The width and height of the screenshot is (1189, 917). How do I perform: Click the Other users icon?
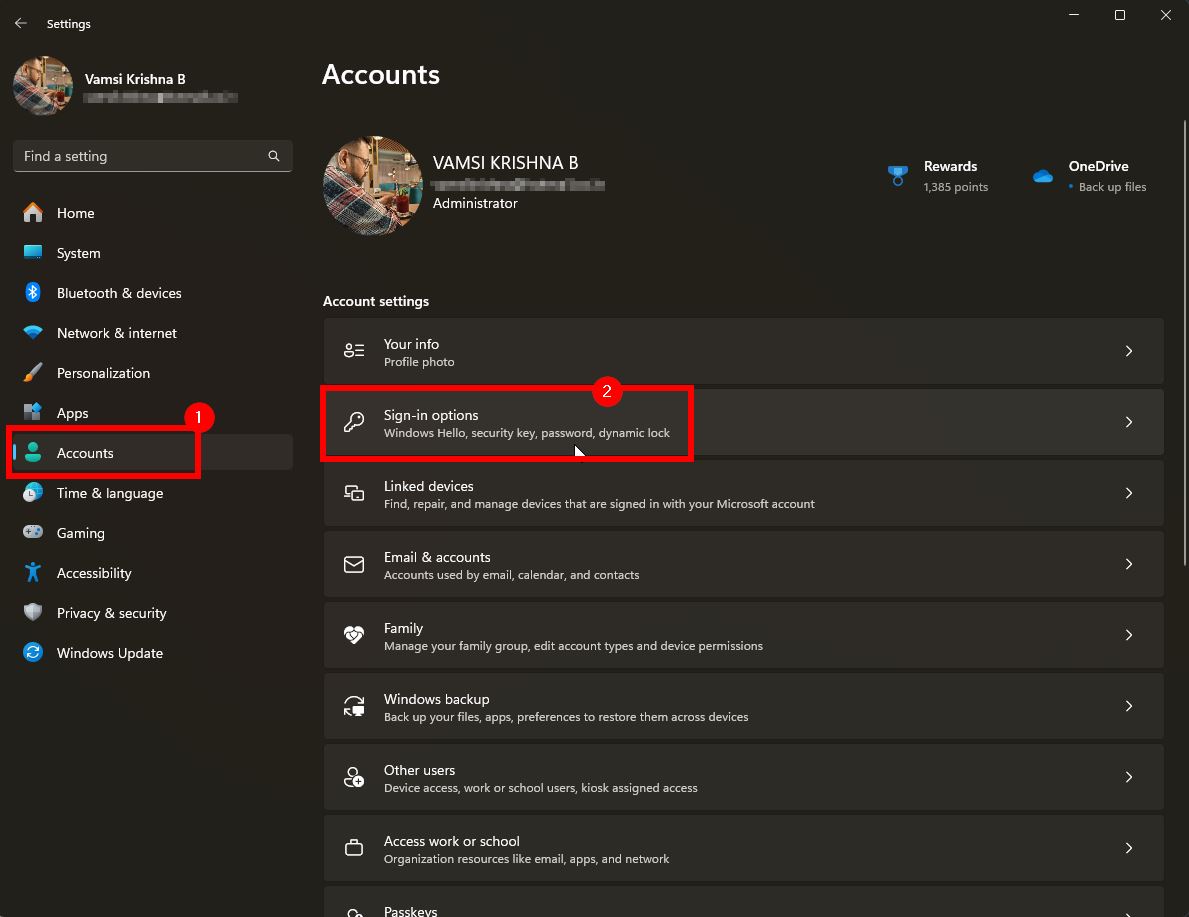tap(354, 777)
